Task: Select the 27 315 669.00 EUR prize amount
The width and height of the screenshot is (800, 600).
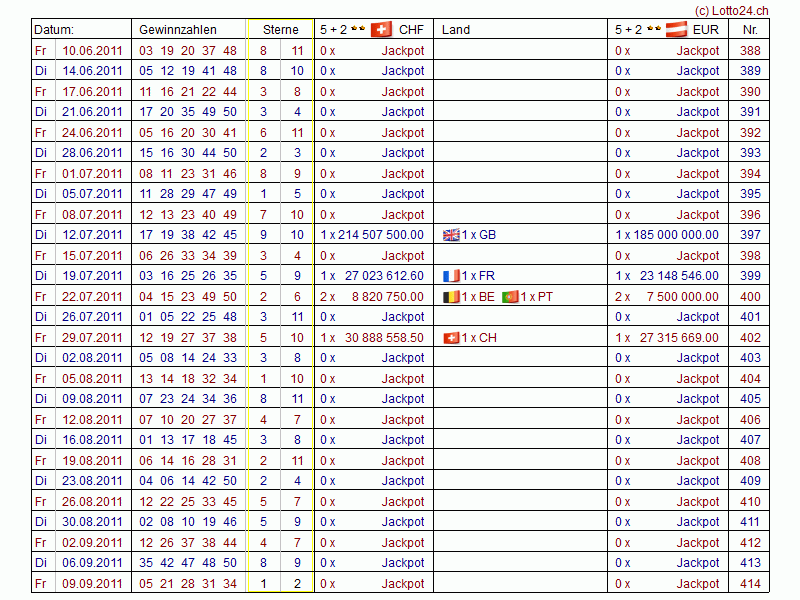Action: pyautogui.click(x=680, y=338)
